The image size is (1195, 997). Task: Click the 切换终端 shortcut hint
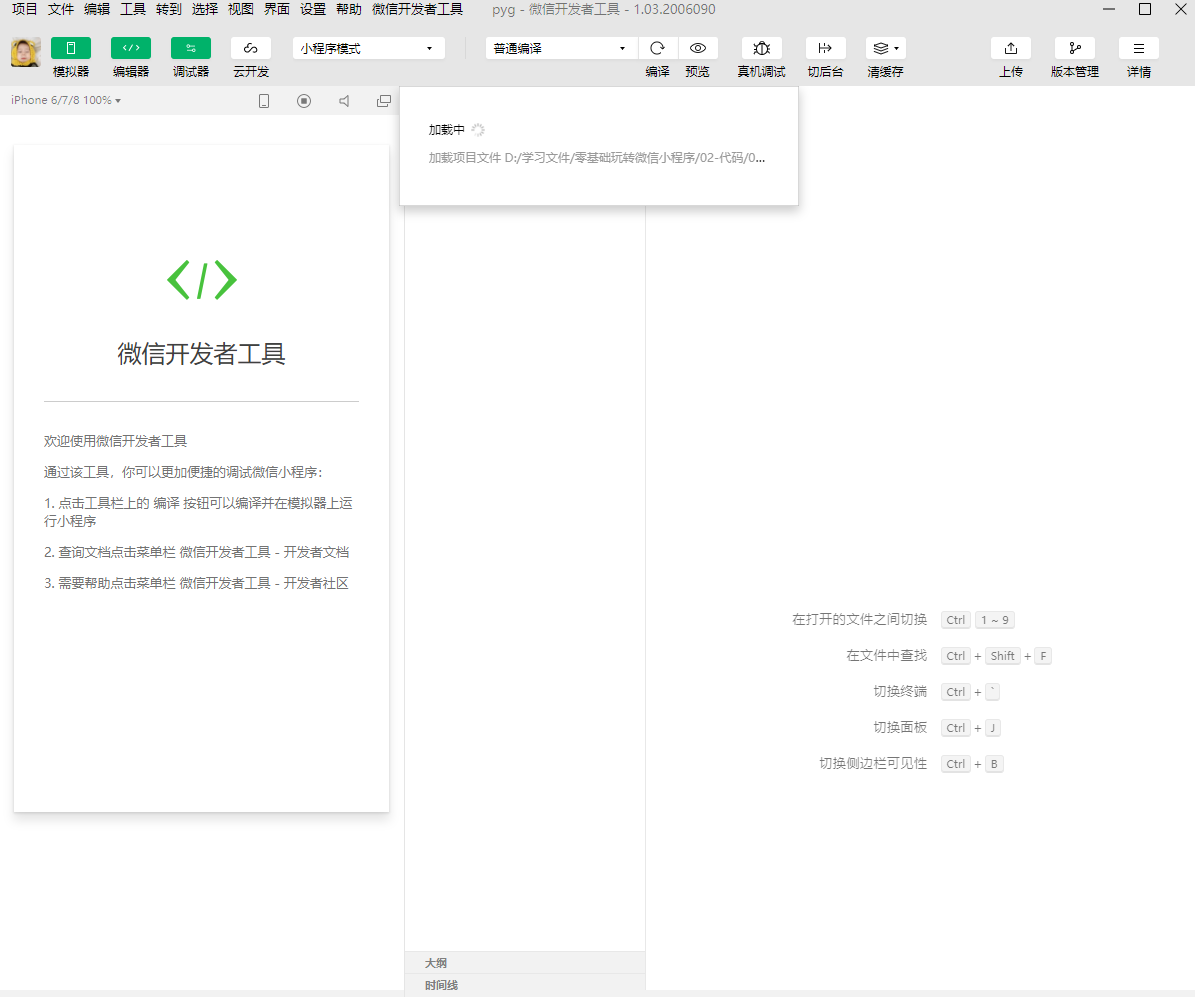tap(900, 691)
